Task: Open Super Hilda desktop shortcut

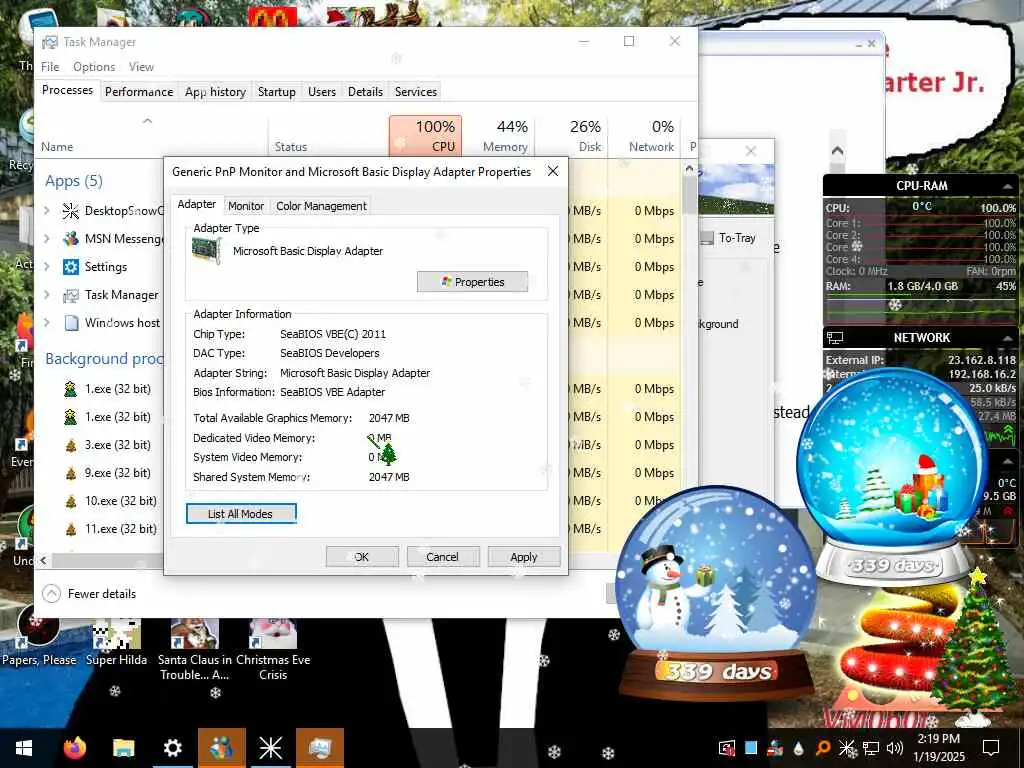Action: pos(117,643)
